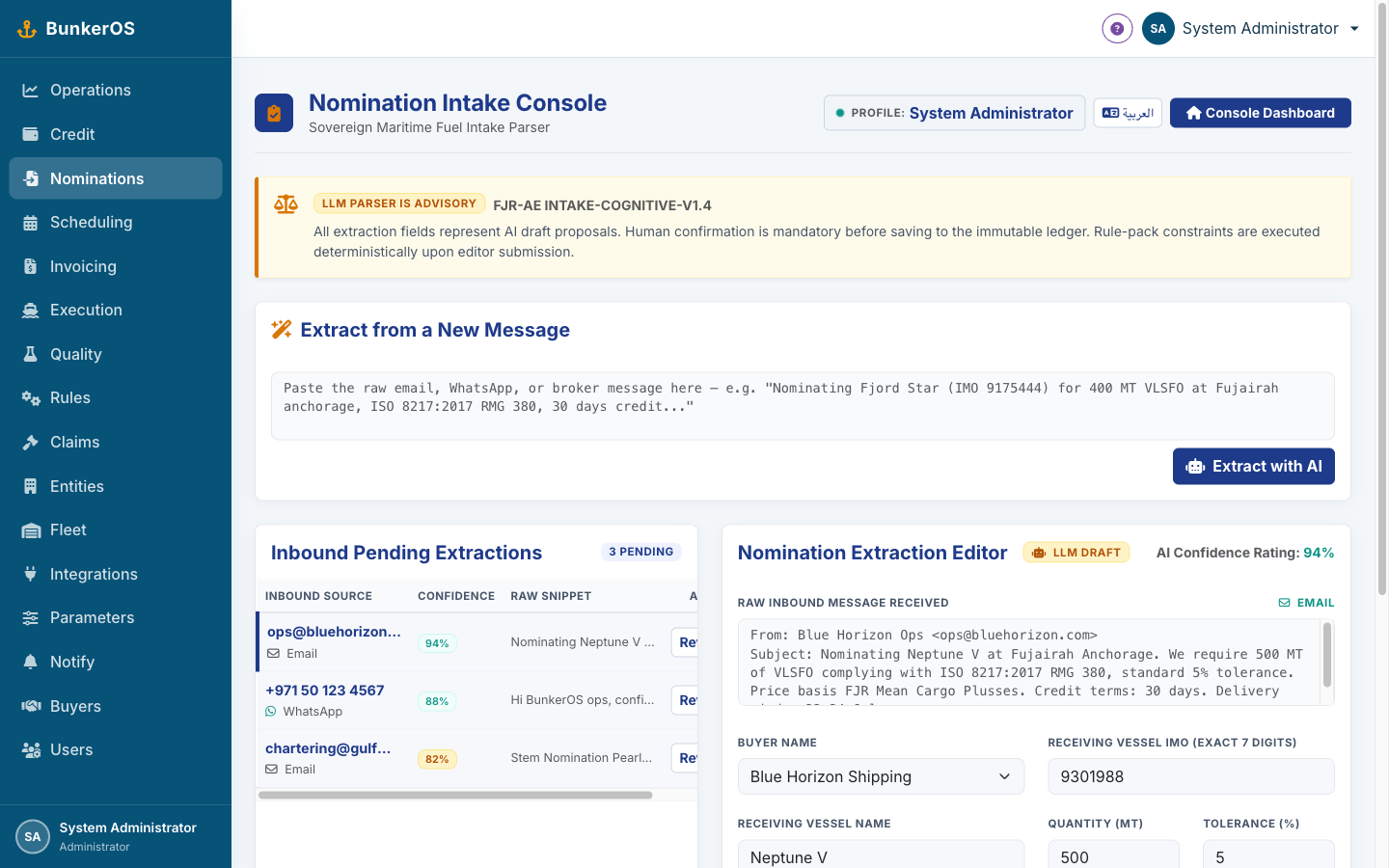Click Profile: System Administrator badge
1389x868 pixels.
click(954, 113)
